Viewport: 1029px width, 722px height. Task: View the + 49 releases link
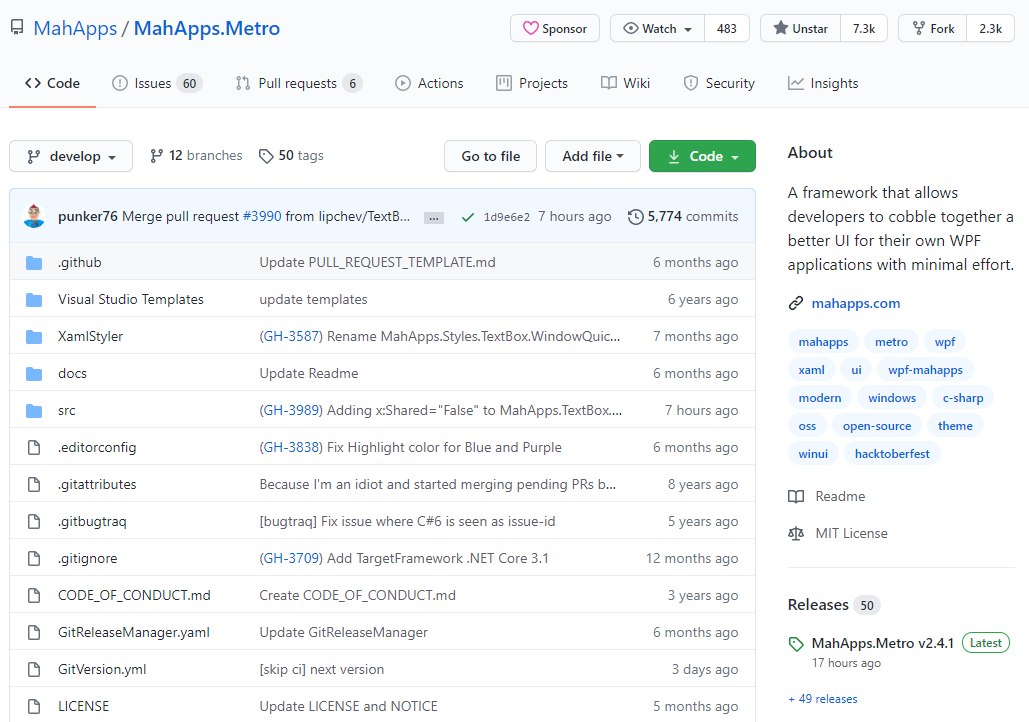(822, 699)
